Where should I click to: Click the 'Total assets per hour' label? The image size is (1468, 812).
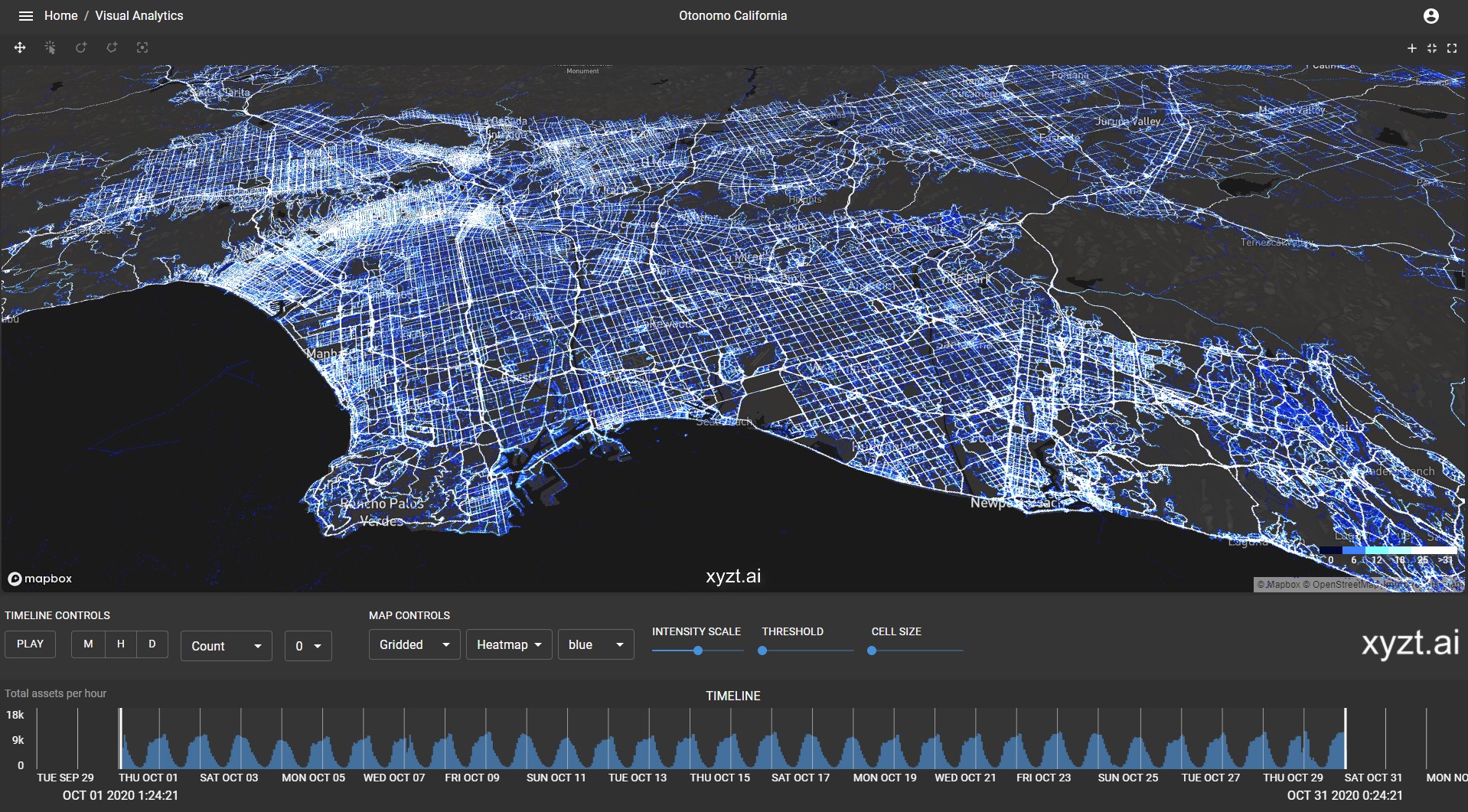56,693
